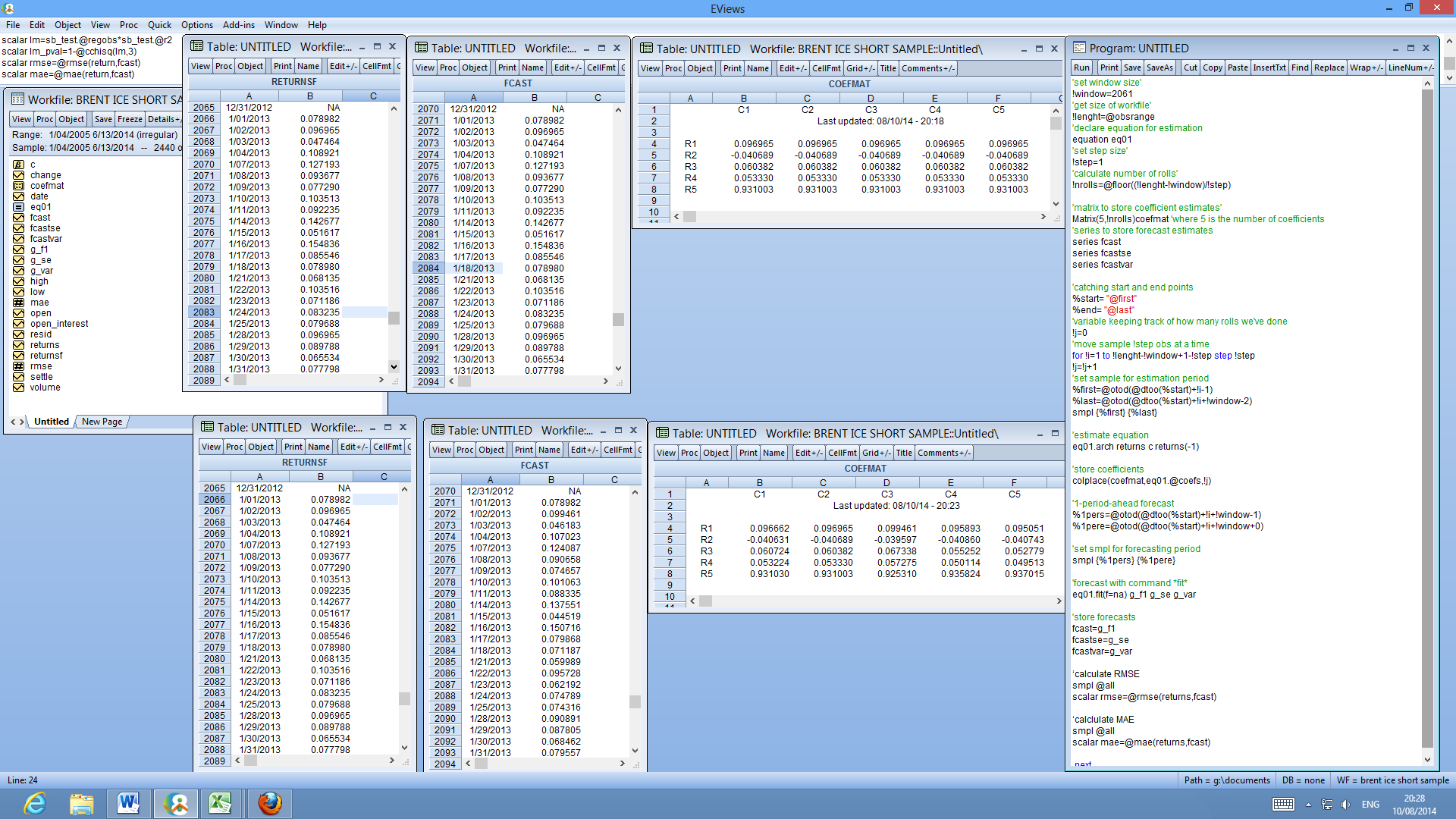Switch to Excel using the taskbar icon

[x=221, y=803]
